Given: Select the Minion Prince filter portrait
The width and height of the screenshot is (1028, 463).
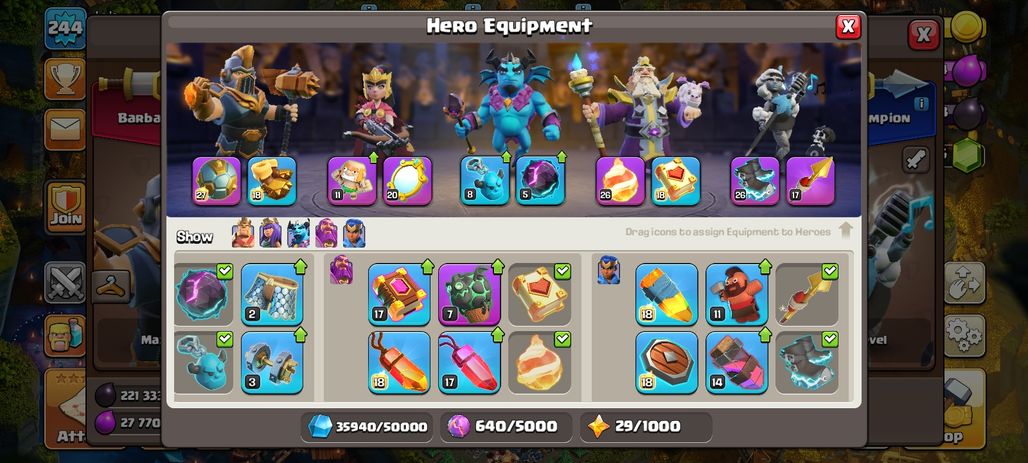Looking at the screenshot, I should coord(298,233).
